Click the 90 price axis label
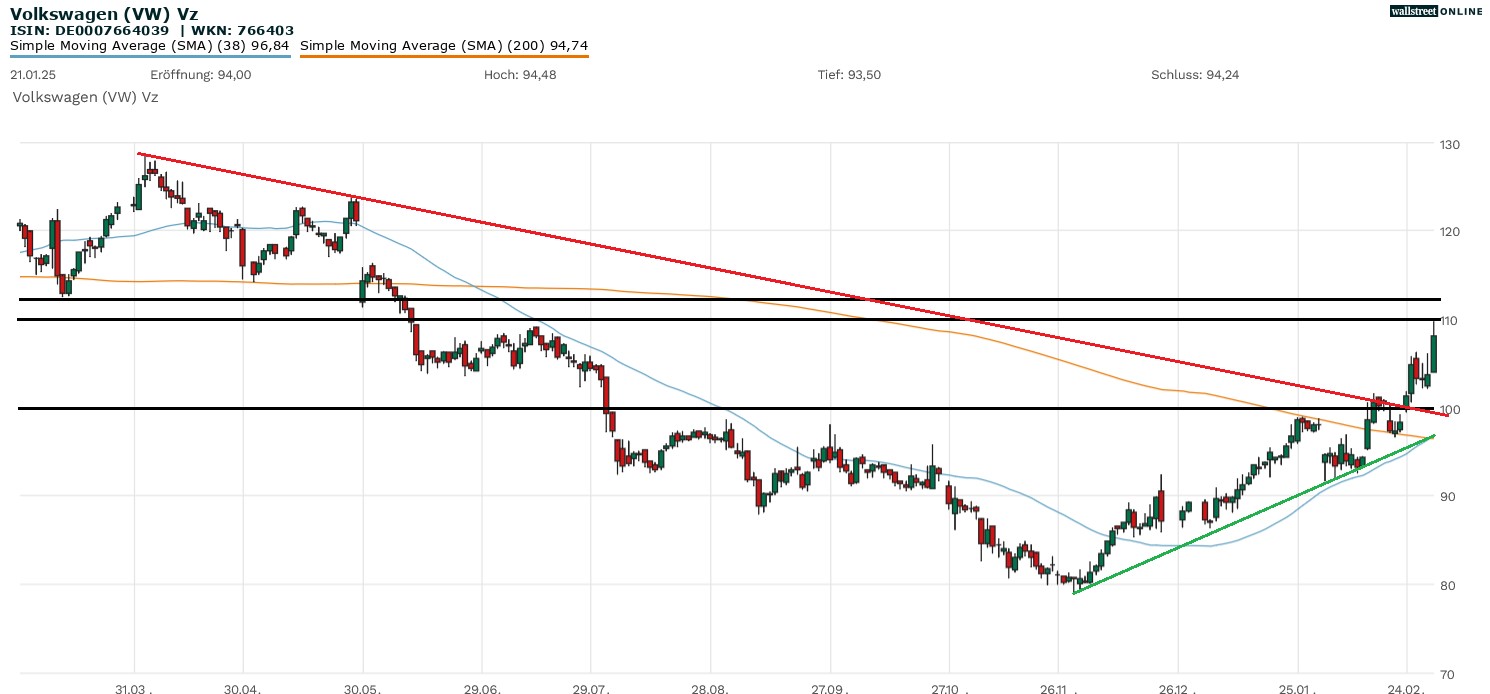Viewport: 1490px width, 694px height. pyautogui.click(x=1446, y=497)
